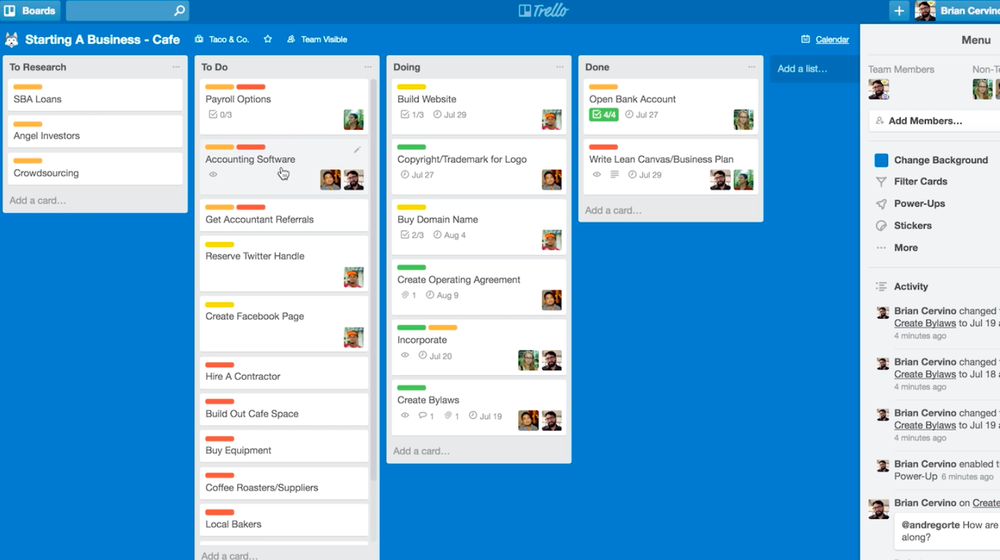Click the orange label on SBA Loans card
Screen dimensions: 1000x560
[27, 87]
